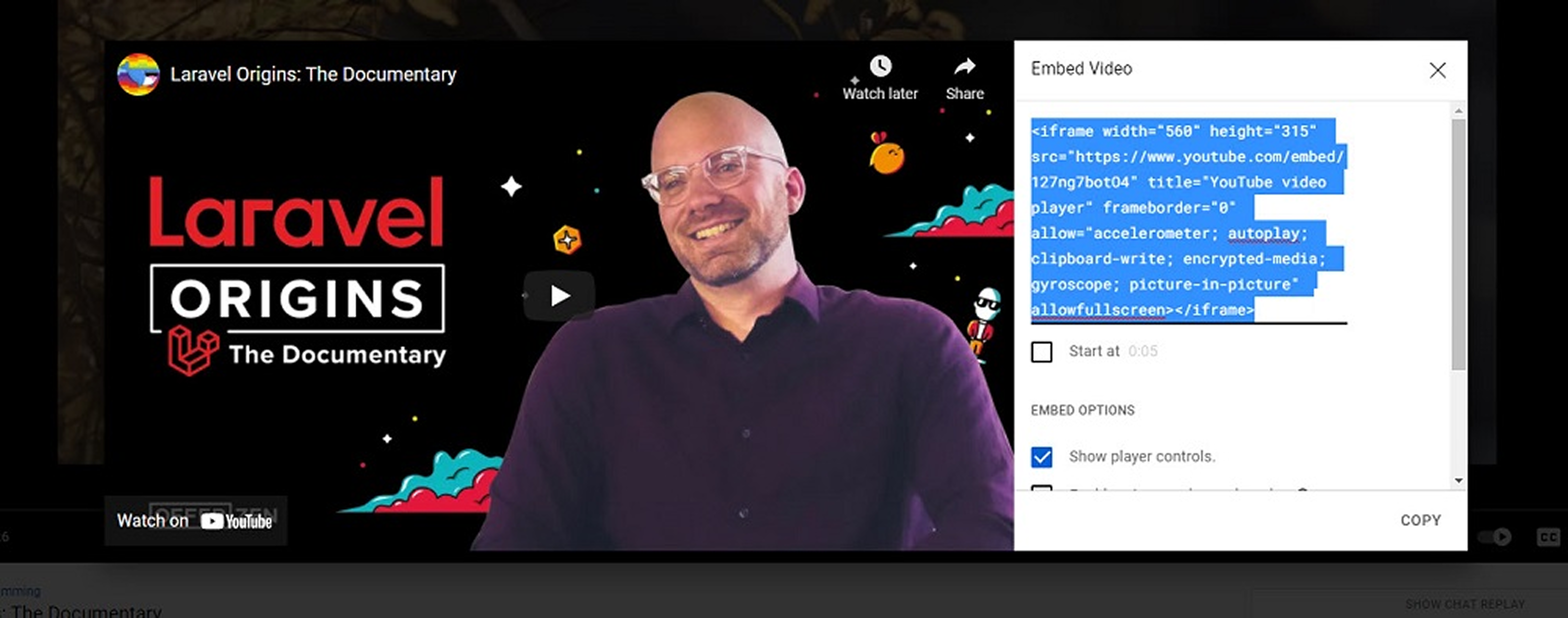
Task: Click the Watch later clock icon
Action: pos(880,66)
